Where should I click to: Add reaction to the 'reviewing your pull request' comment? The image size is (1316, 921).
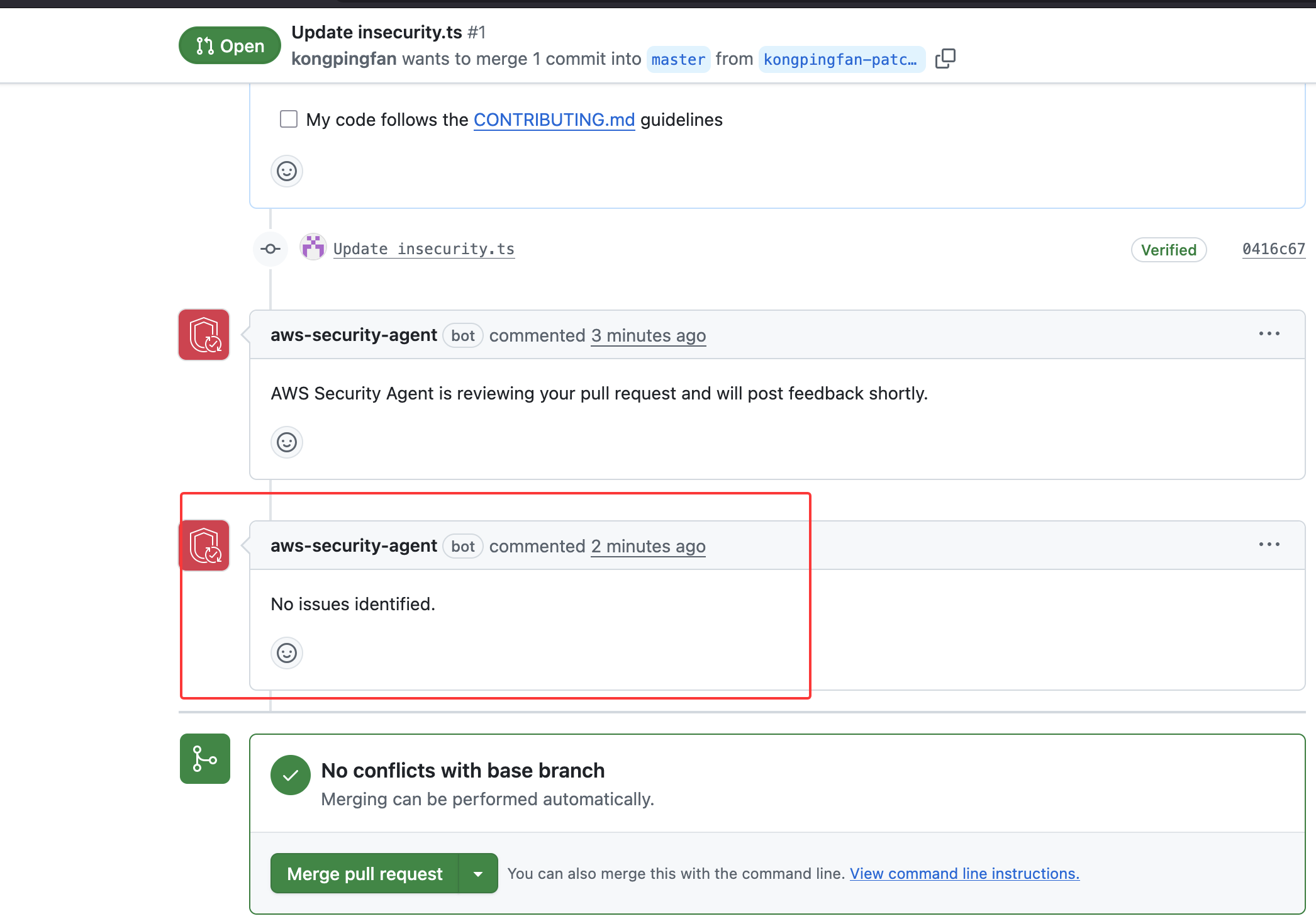(x=287, y=442)
